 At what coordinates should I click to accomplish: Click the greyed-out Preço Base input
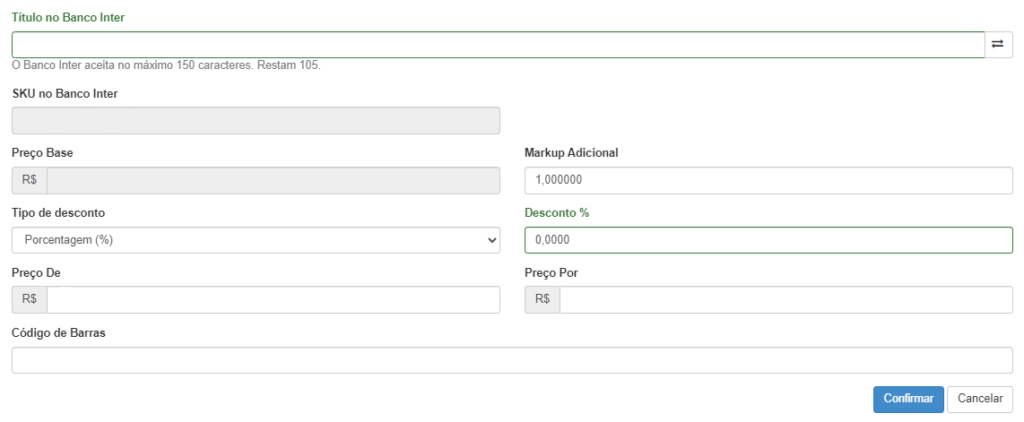272,181
